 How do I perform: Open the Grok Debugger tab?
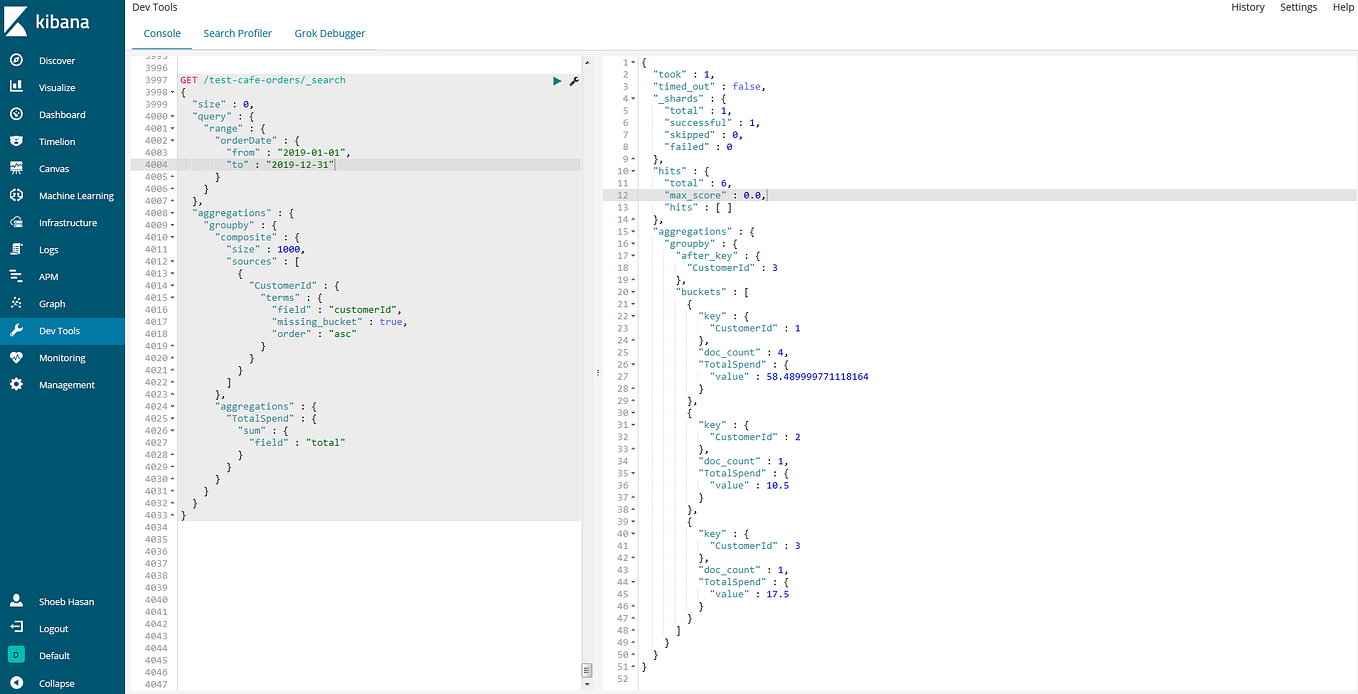click(330, 33)
